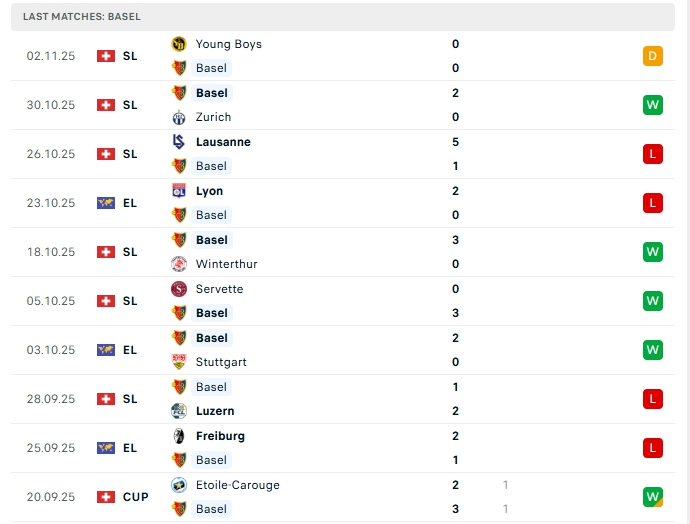The width and height of the screenshot is (690, 524).
Task: Click the Young Boys club crest
Action: [179, 44]
